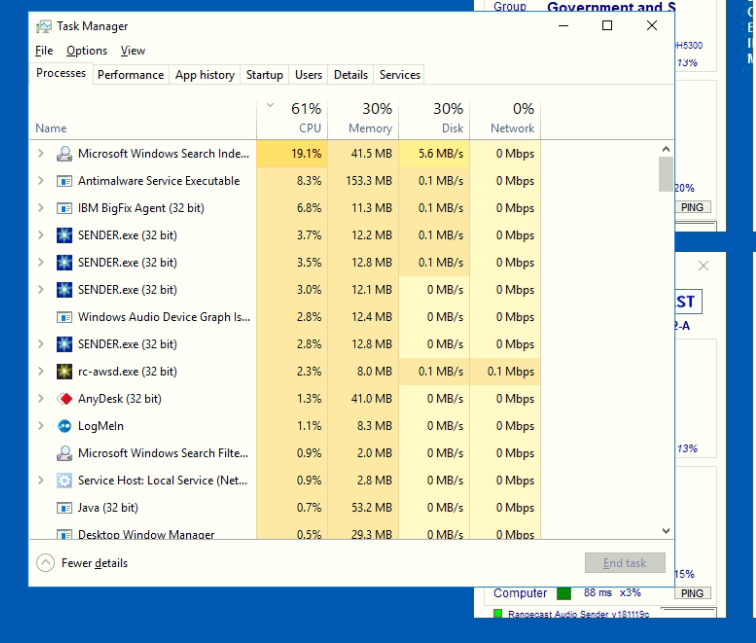The height and width of the screenshot is (643, 756).
Task: Click the Antimalware Service Executable icon
Action: pyautogui.click(x=64, y=181)
